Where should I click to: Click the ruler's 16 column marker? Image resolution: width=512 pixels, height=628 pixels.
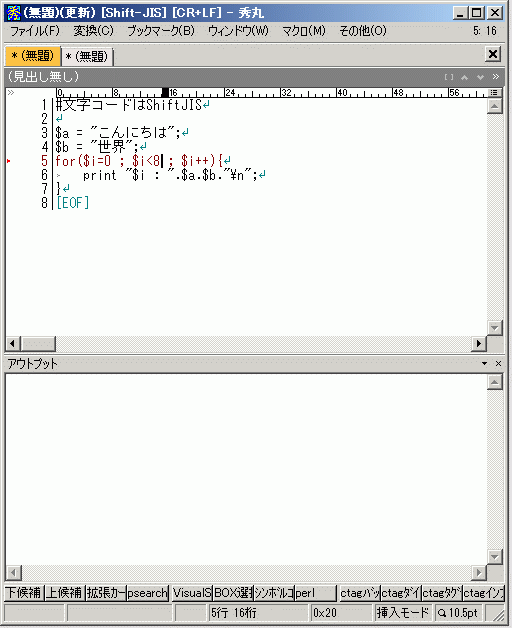point(173,93)
